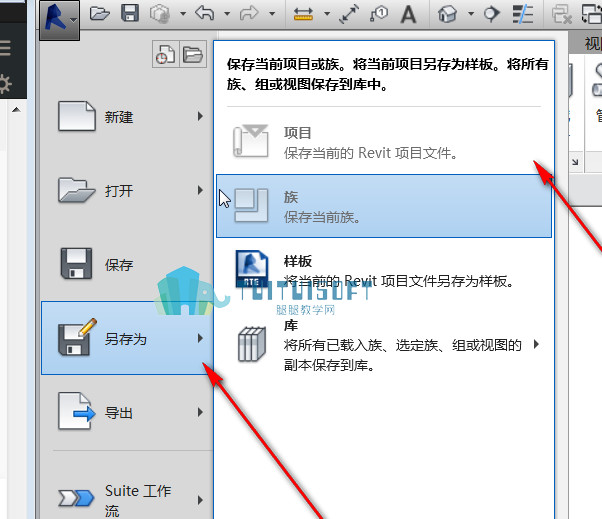Expand the 导出 submenu arrow

point(200,412)
